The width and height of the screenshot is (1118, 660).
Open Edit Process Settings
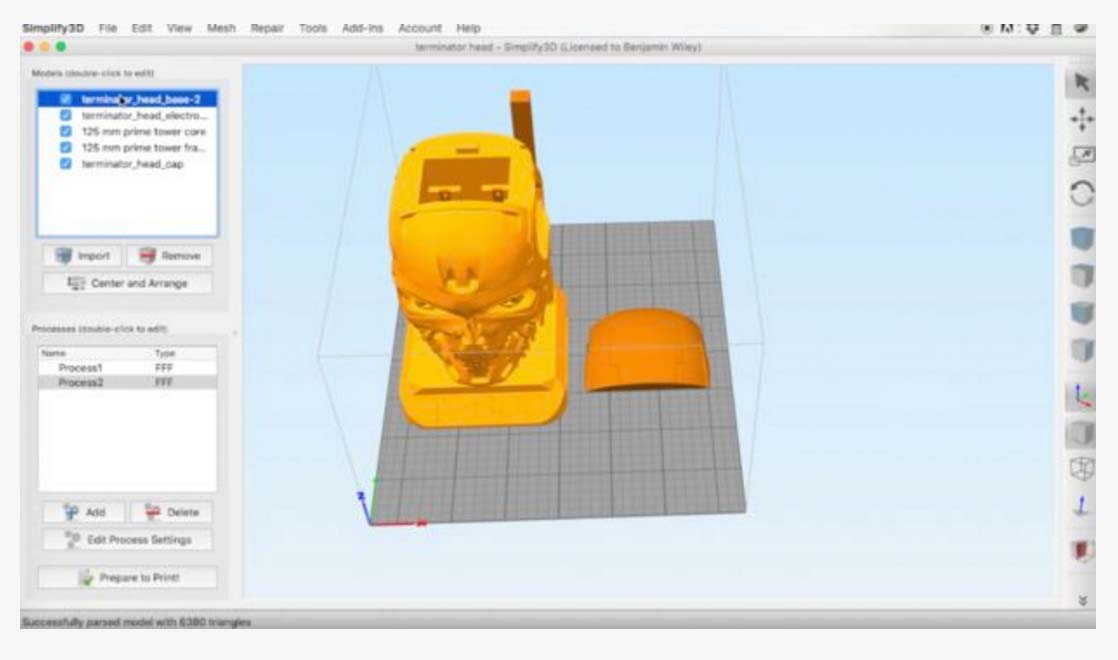point(128,540)
